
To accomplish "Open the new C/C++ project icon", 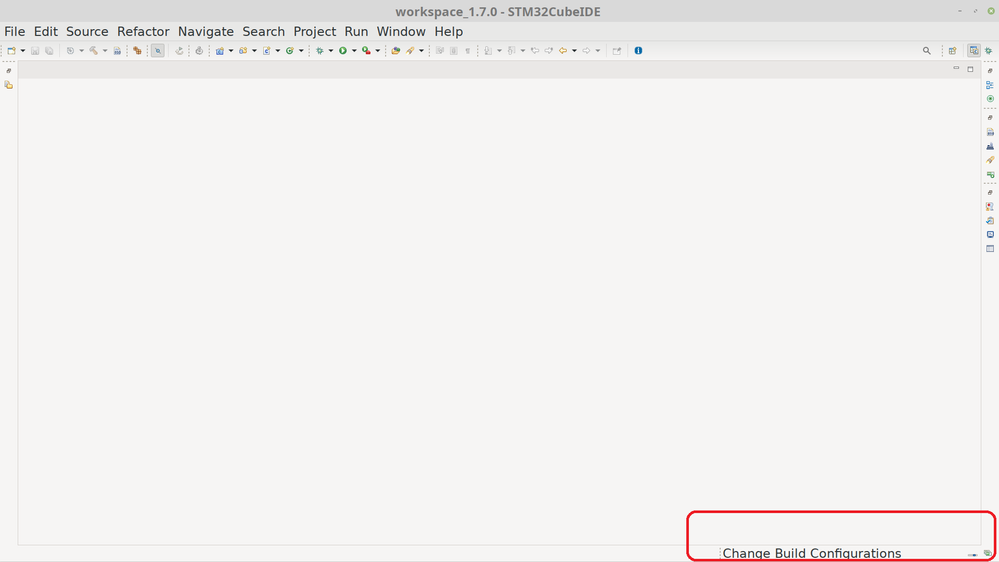I will pyautogui.click(x=220, y=50).
